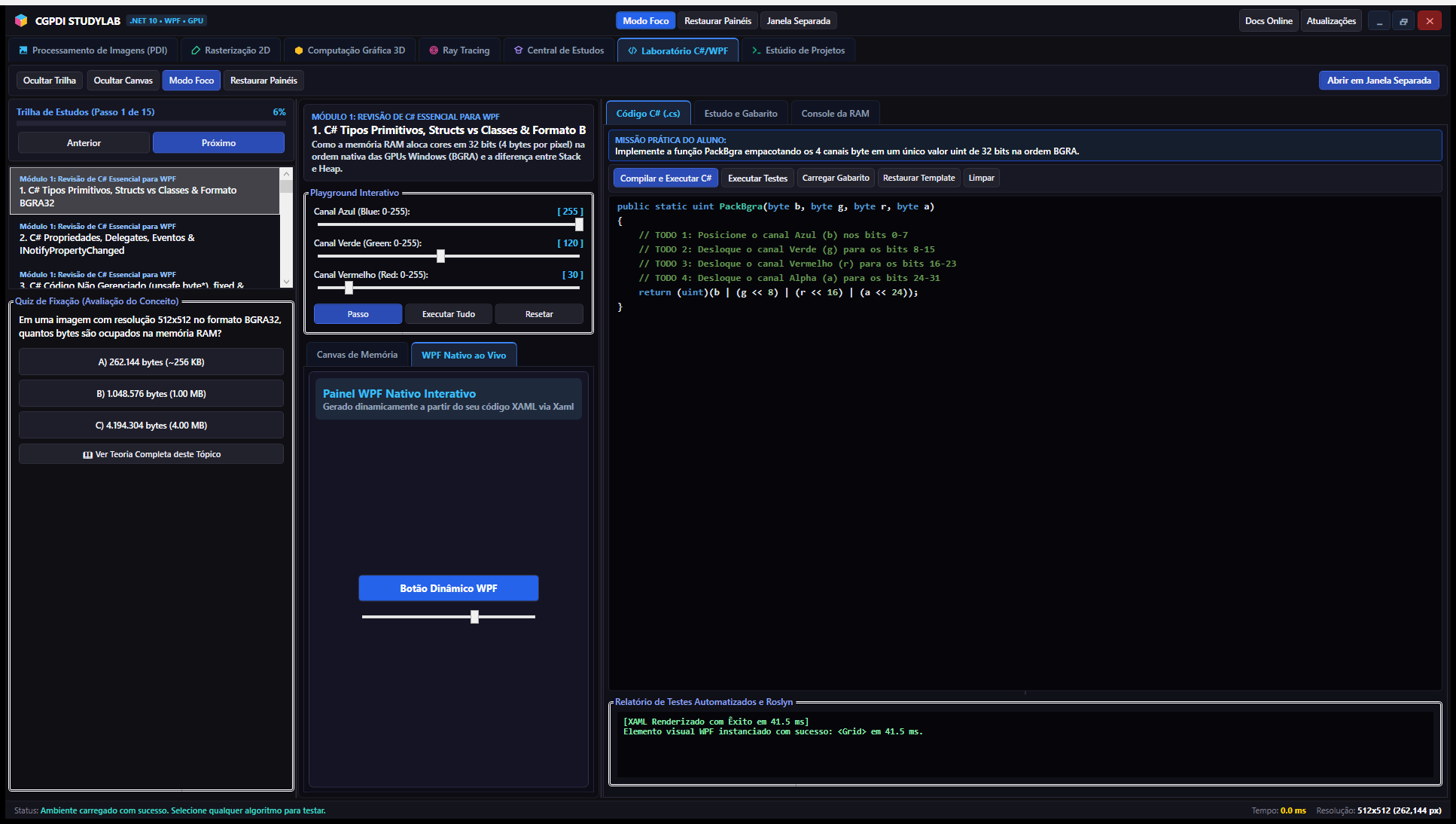
Task: Click the Janela Separada button
Action: point(798,21)
